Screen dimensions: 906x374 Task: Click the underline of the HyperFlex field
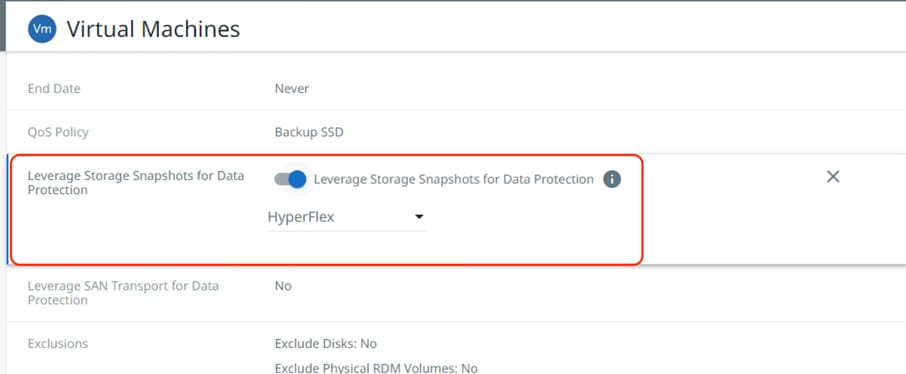click(347, 231)
